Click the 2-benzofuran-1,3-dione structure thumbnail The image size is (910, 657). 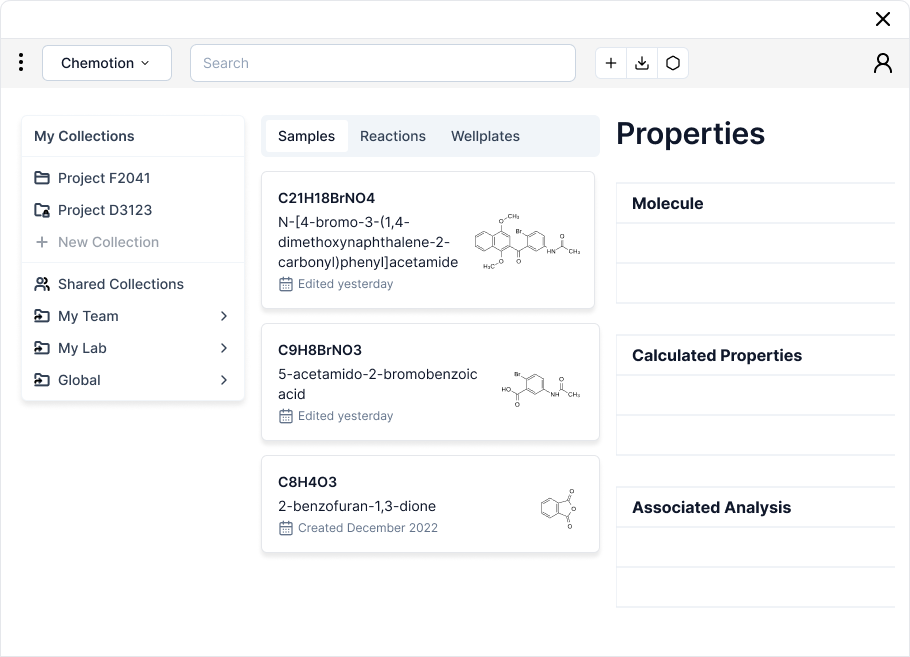[x=558, y=508]
